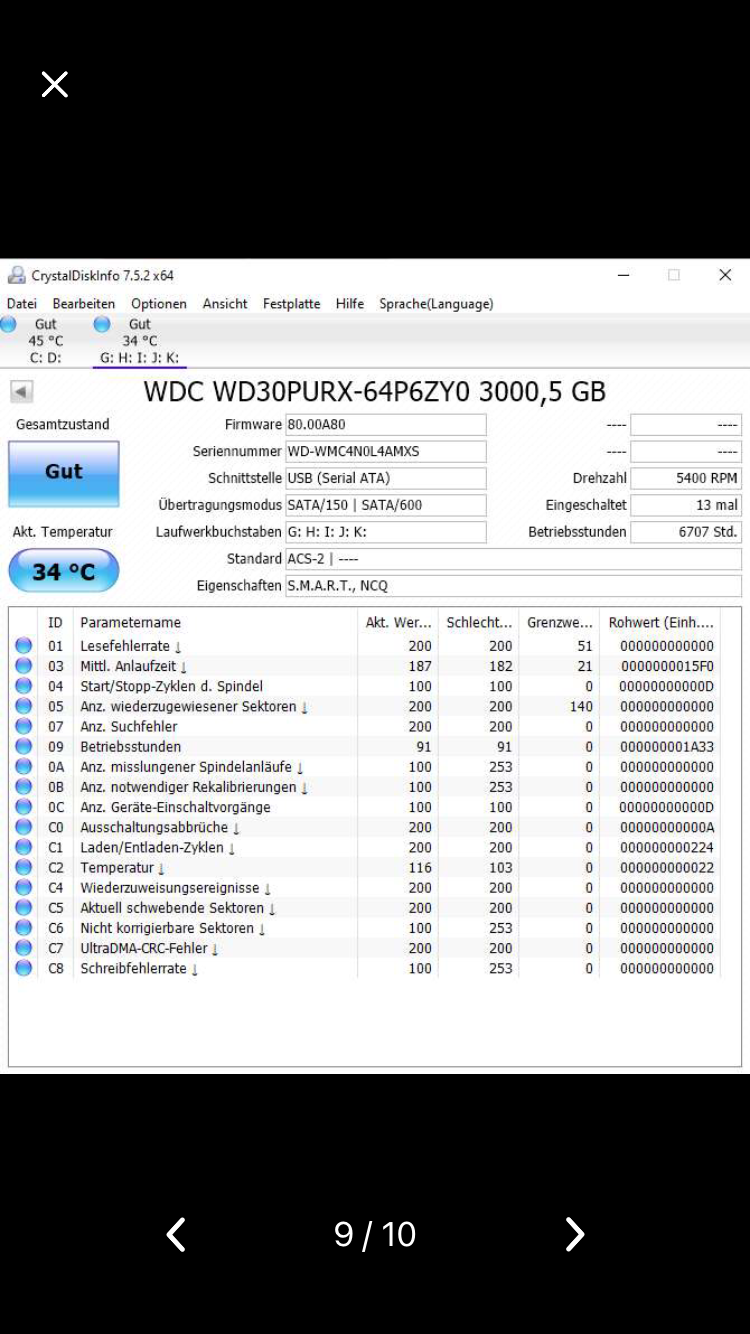Open the Festplatte menu
Viewport: 750px width, 1334px height.
[292, 304]
